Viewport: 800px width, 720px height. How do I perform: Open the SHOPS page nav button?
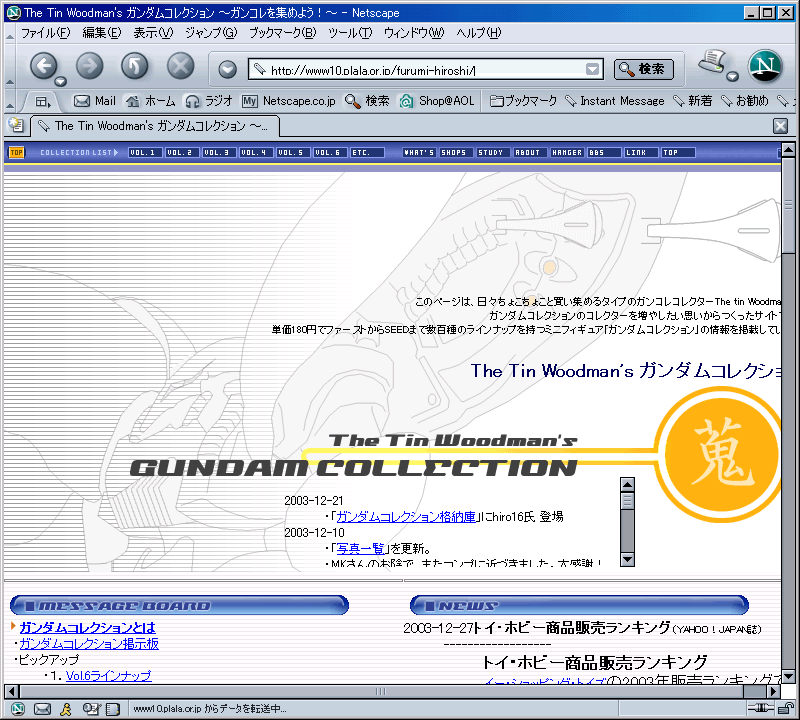[456, 153]
